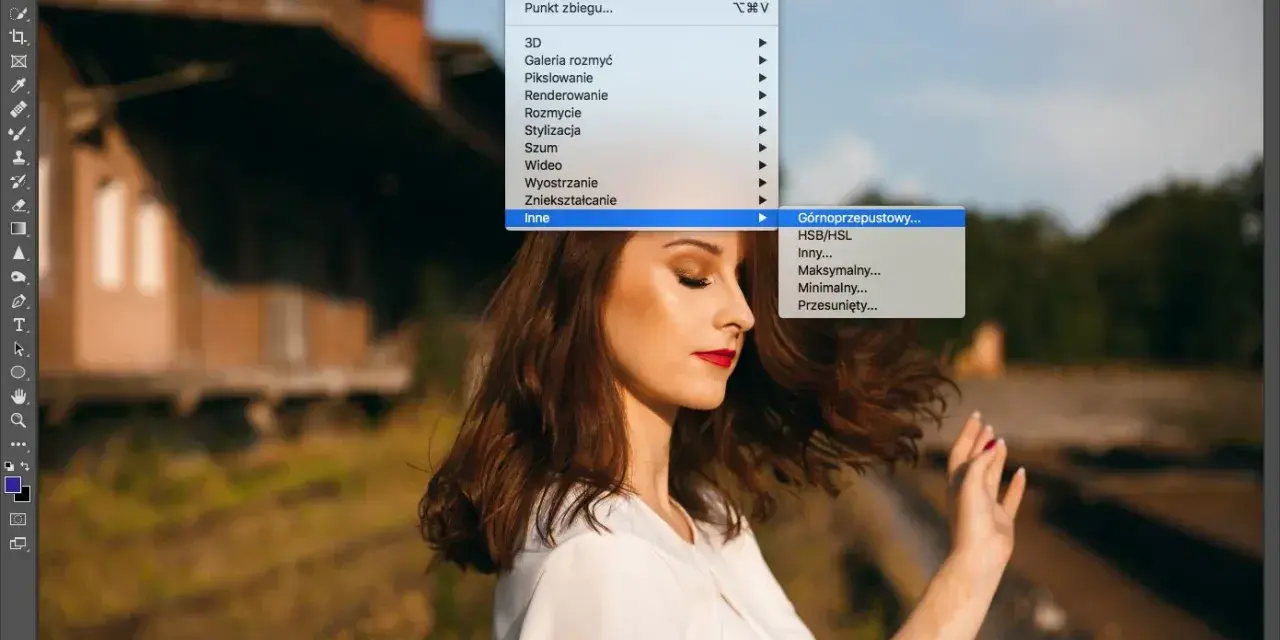Viewport: 1280px width, 640px height.
Task: Choose Maksymalny... filter
Action: click(x=872, y=270)
